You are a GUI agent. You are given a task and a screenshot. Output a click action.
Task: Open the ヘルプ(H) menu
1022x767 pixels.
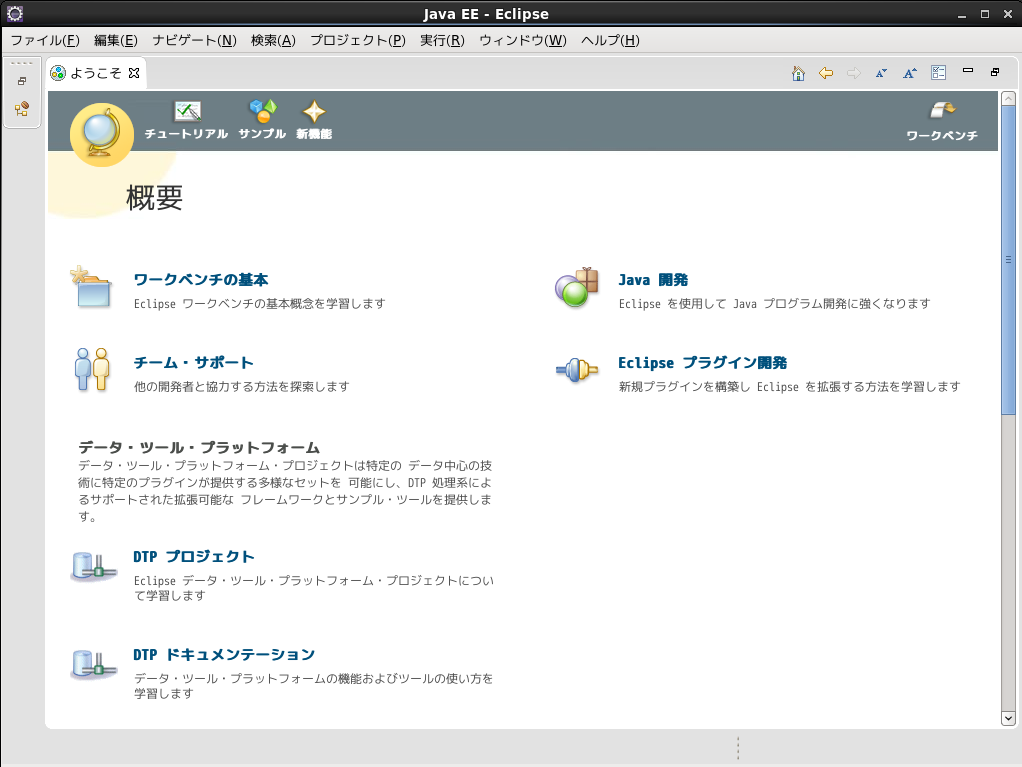tap(610, 40)
